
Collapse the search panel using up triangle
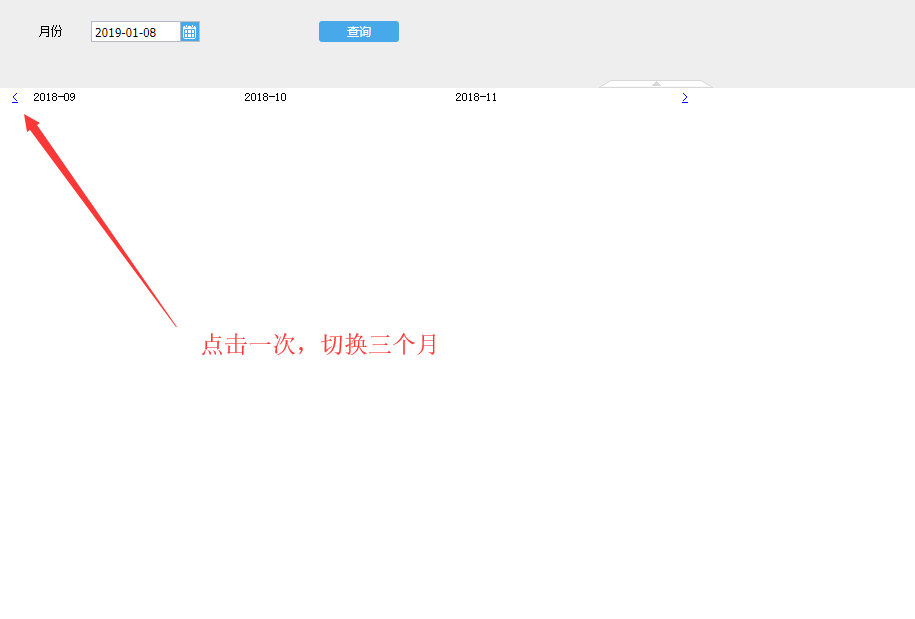pyautogui.click(x=656, y=84)
